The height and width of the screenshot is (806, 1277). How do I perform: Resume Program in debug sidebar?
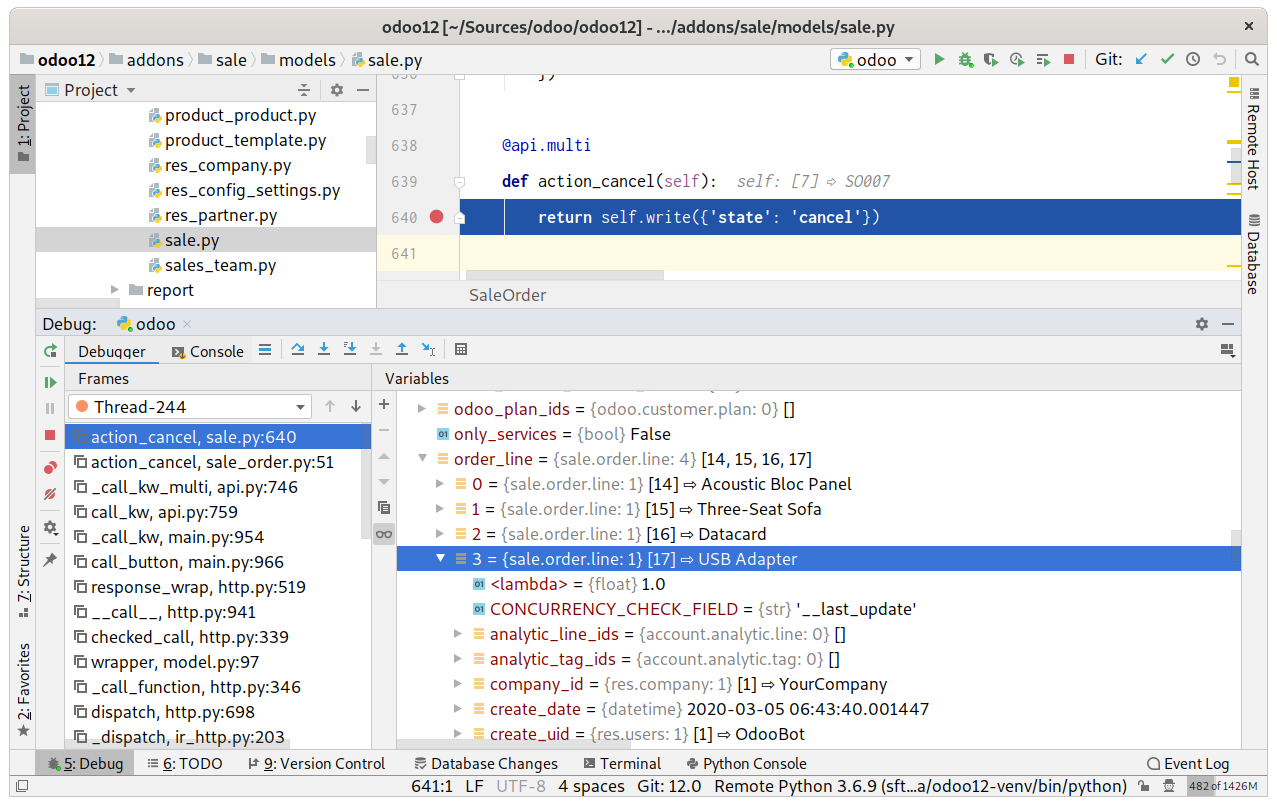click(50, 382)
